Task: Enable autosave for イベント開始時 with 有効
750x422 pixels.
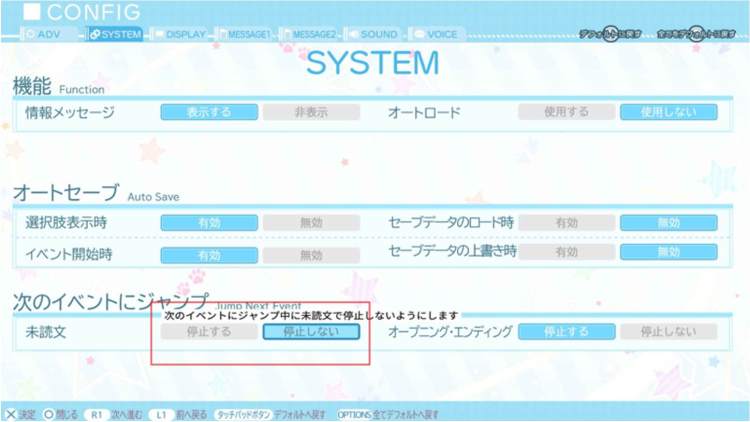Action: coord(209,255)
